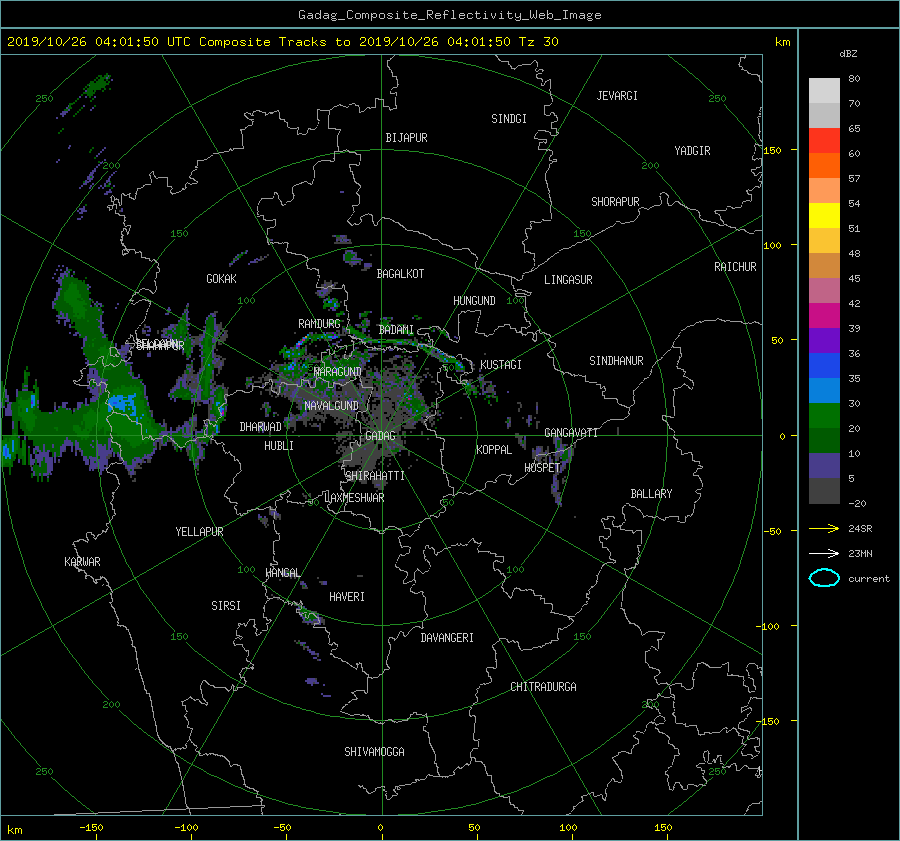Select the dark green swatch below 20 dBZ
Viewport: 900px width, 841px height.
tap(824, 440)
